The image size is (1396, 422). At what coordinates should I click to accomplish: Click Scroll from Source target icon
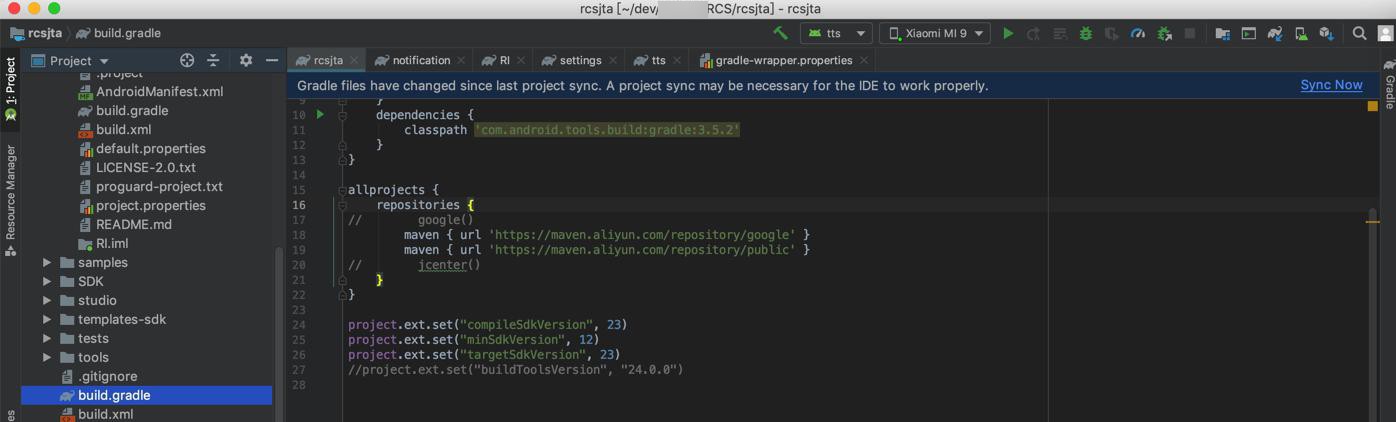pyautogui.click(x=187, y=61)
